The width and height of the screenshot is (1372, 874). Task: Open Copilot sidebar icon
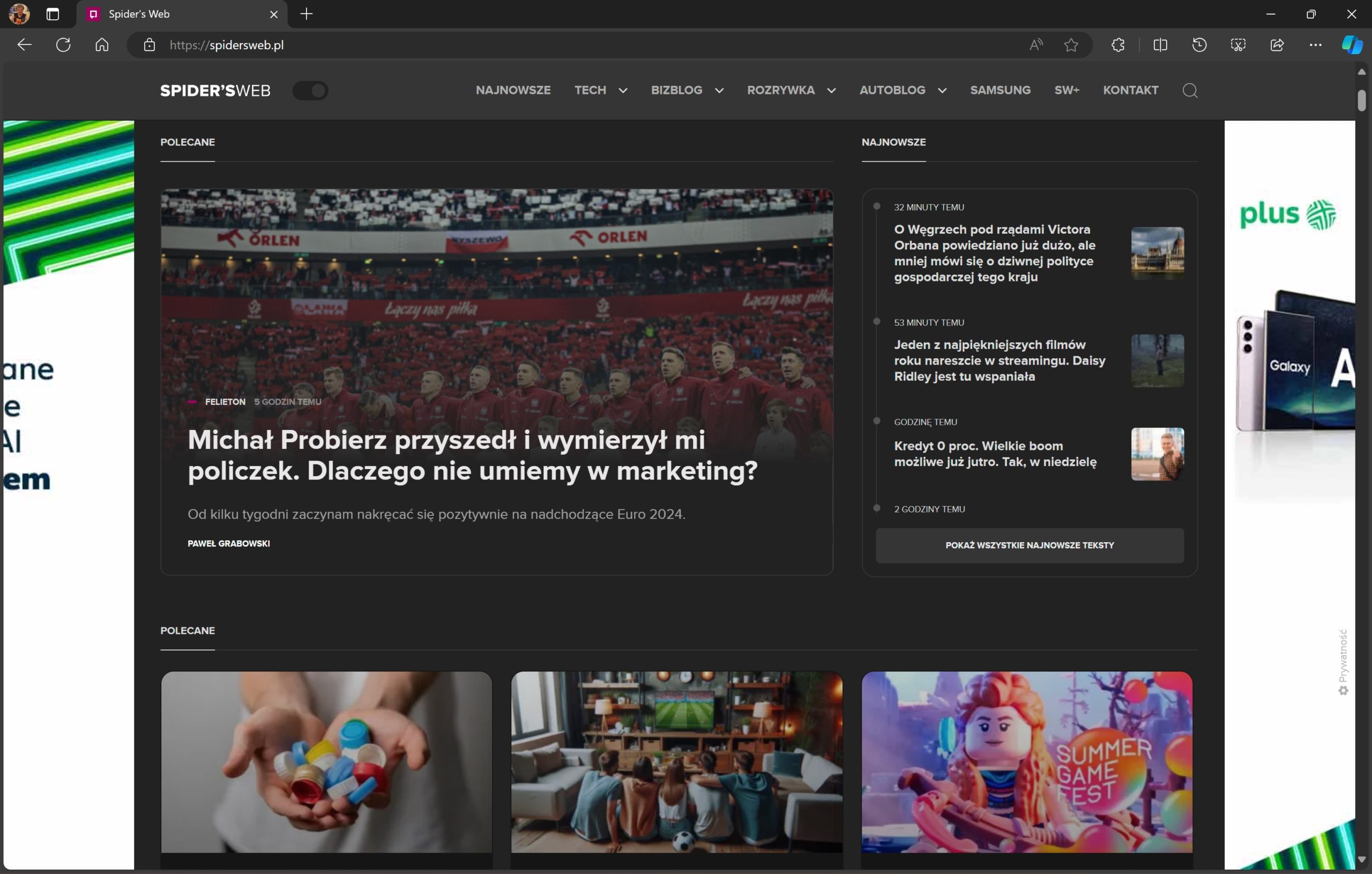pyautogui.click(x=1352, y=45)
